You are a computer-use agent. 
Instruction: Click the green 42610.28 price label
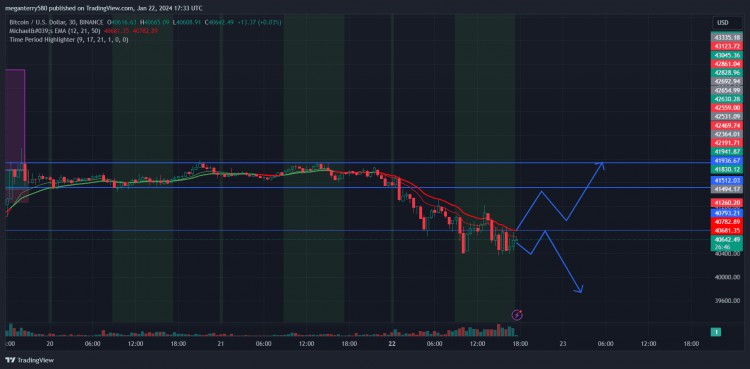(x=726, y=99)
